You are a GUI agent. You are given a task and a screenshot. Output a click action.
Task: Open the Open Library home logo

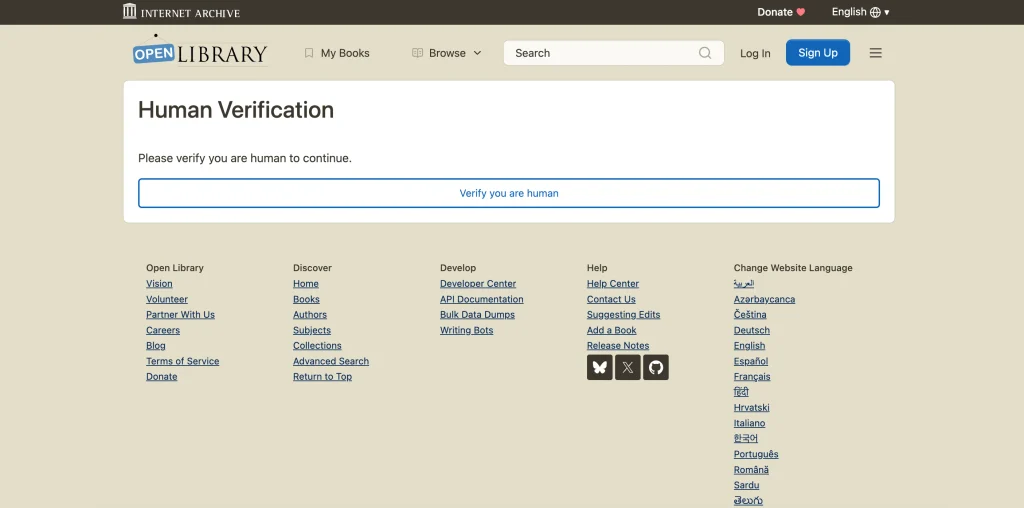200,51
